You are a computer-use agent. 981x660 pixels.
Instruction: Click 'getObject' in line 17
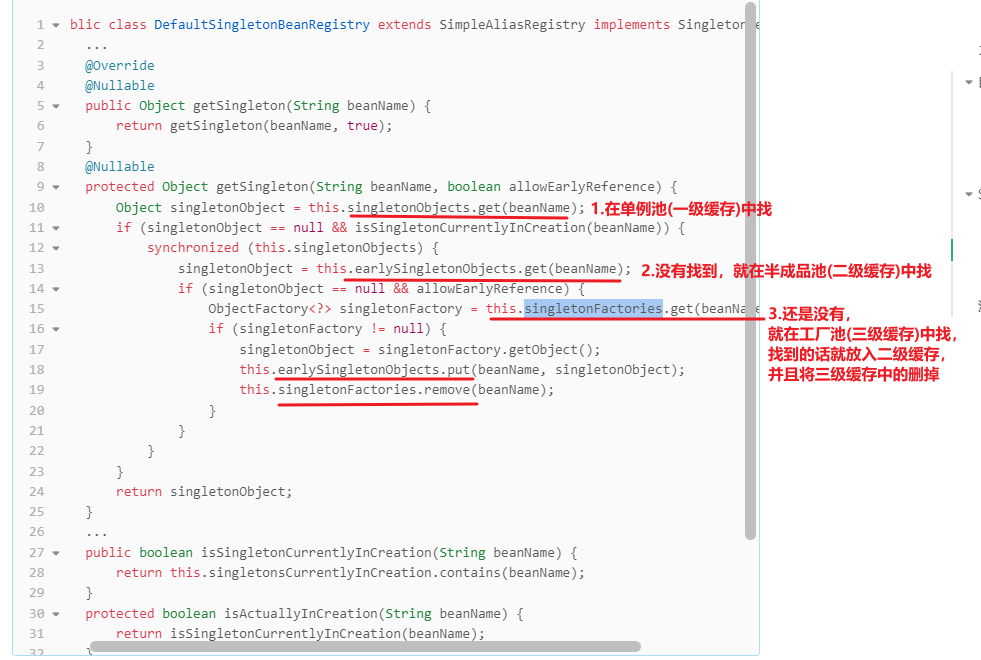click(x=543, y=350)
